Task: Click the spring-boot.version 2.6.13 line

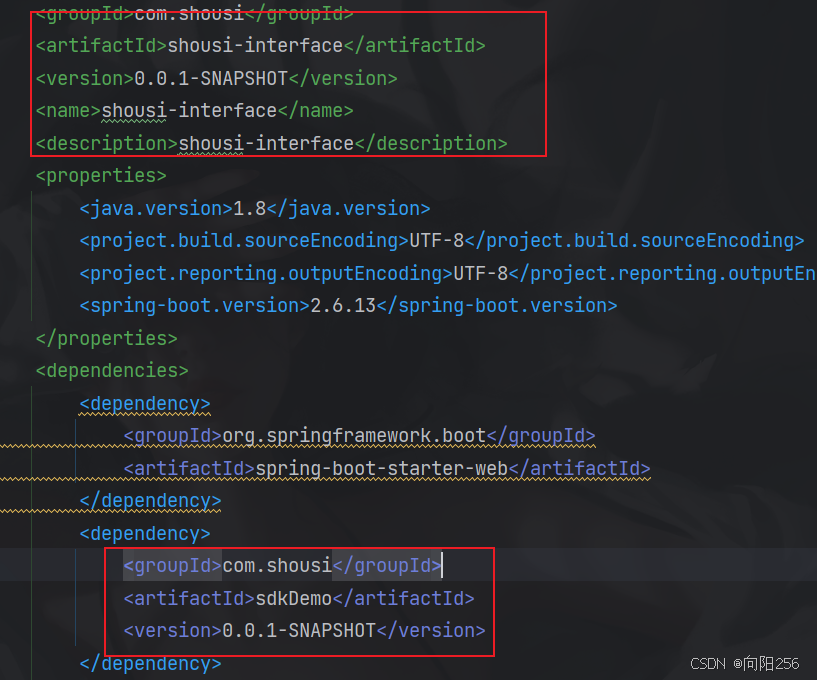Action: pyautogui.click(x=348, y=306)
